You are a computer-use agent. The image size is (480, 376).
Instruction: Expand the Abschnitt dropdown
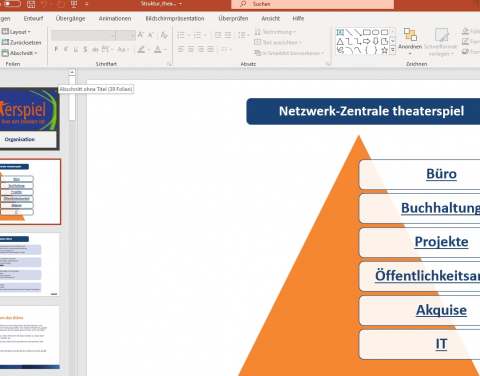coord(20,53)
